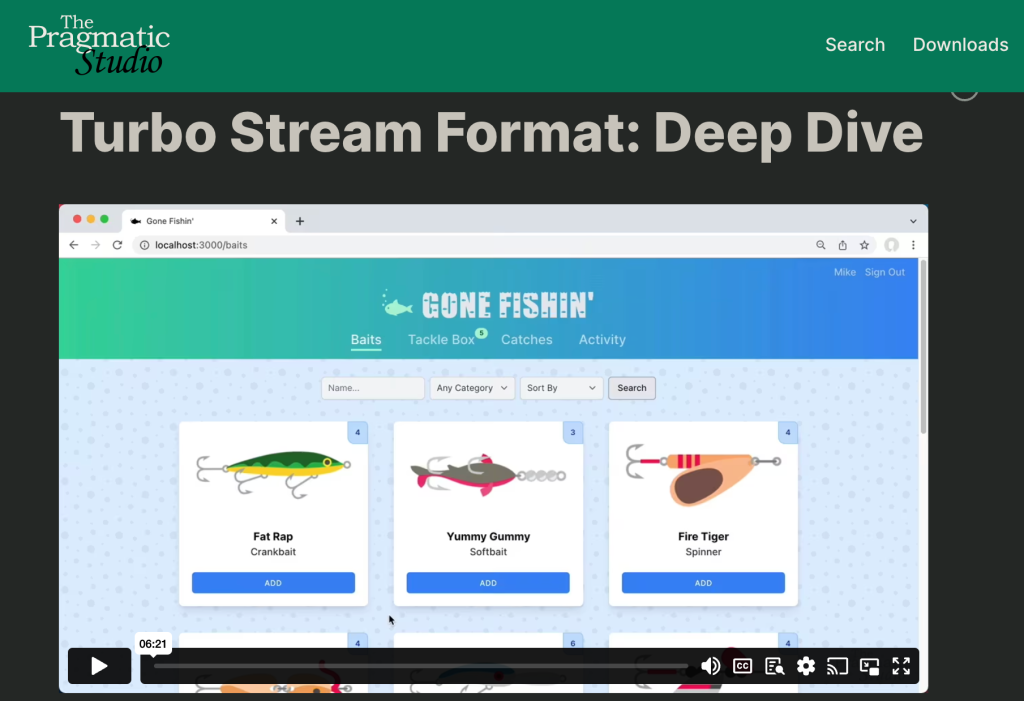
Task: Click The Pragmatic Studio logo
Action: (x=99, y=44)
